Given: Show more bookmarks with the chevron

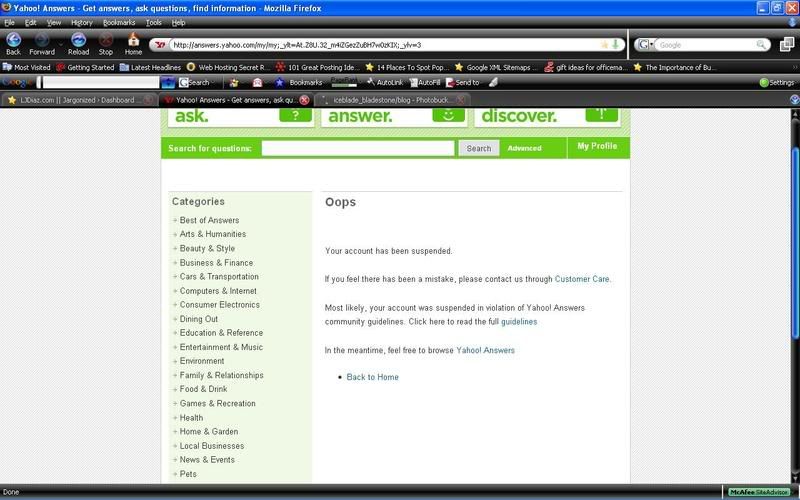Looking at the screenshot, I should click(x=794, y=67).
